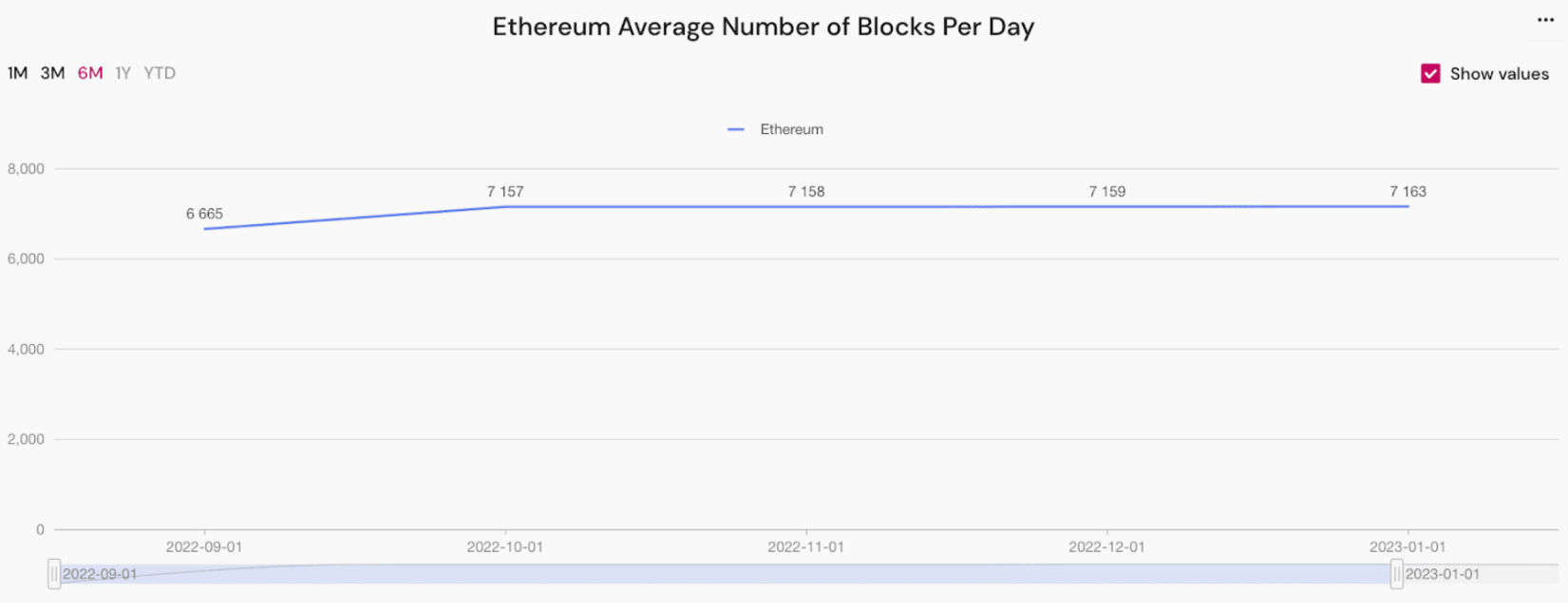Image resolution: width=1568 pixels, height=613 pixels.
Task: Switch to YTD time range
Action: (160, 73)
